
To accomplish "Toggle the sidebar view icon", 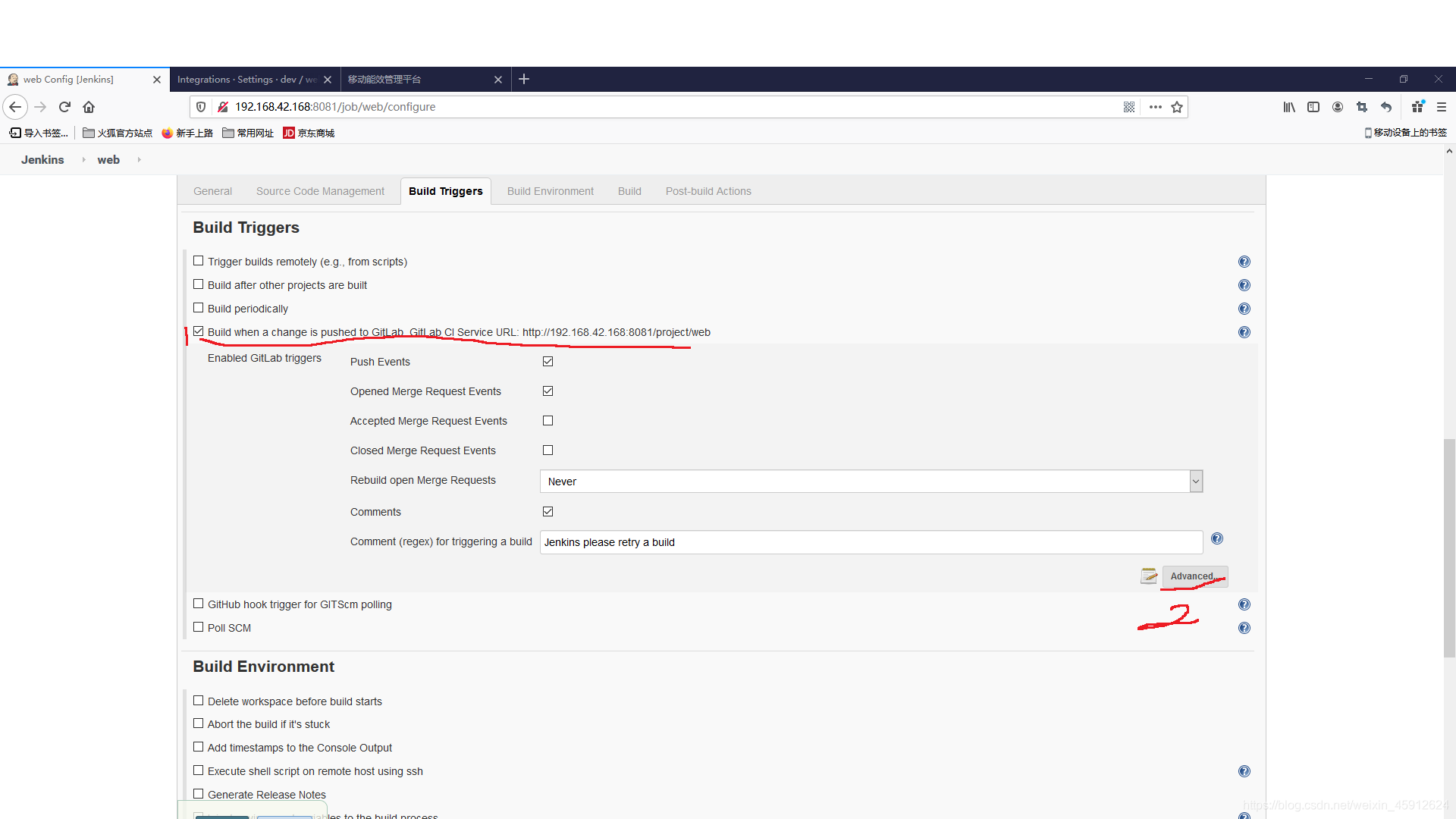I will pos(1313,107).
